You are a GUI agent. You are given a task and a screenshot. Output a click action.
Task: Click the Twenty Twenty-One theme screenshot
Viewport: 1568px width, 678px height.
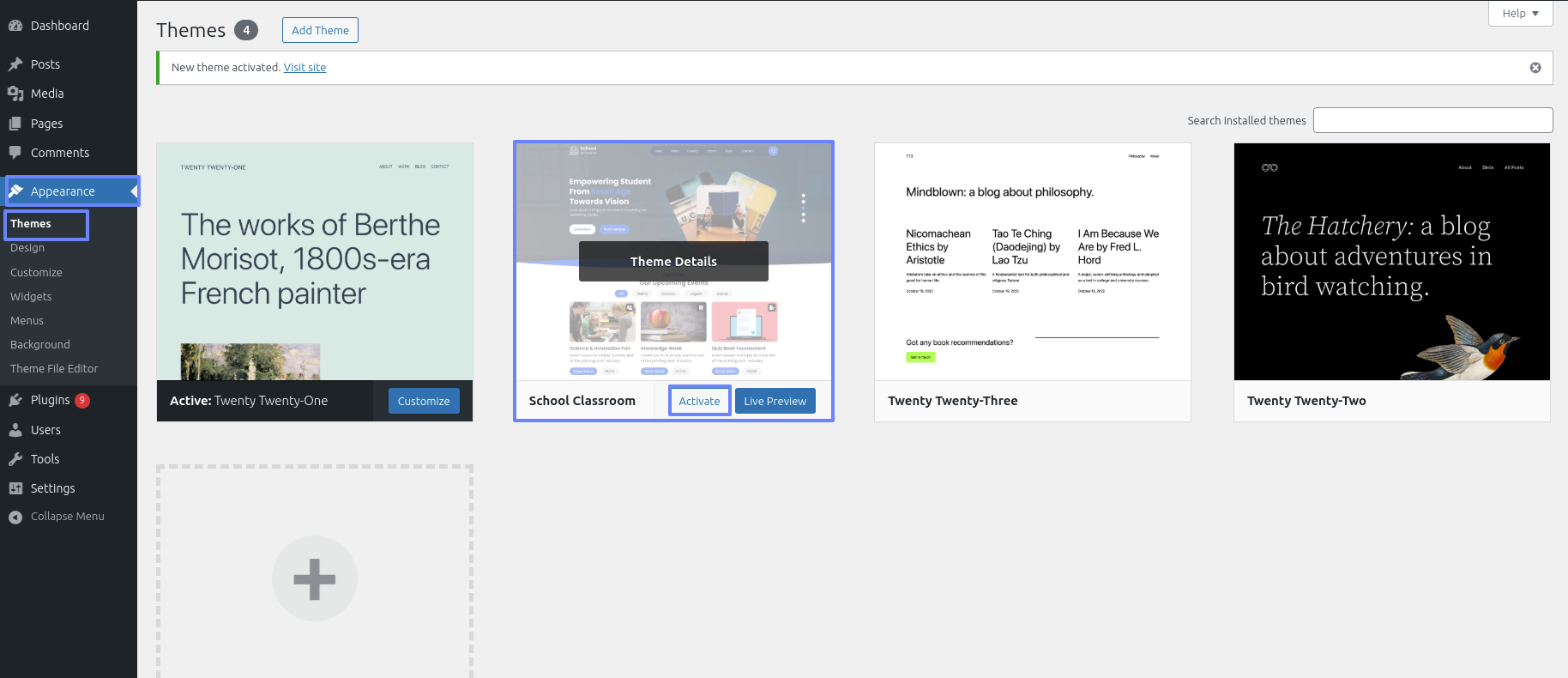pos(315,262)
